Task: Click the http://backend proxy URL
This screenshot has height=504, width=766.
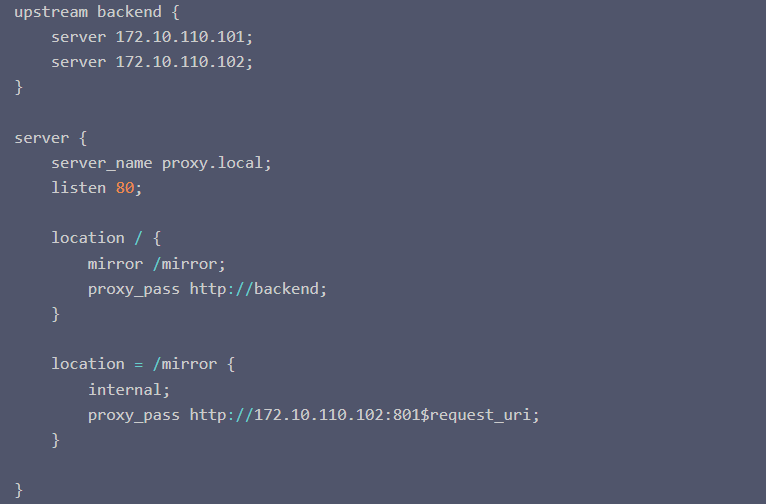Action: [257, 288]
